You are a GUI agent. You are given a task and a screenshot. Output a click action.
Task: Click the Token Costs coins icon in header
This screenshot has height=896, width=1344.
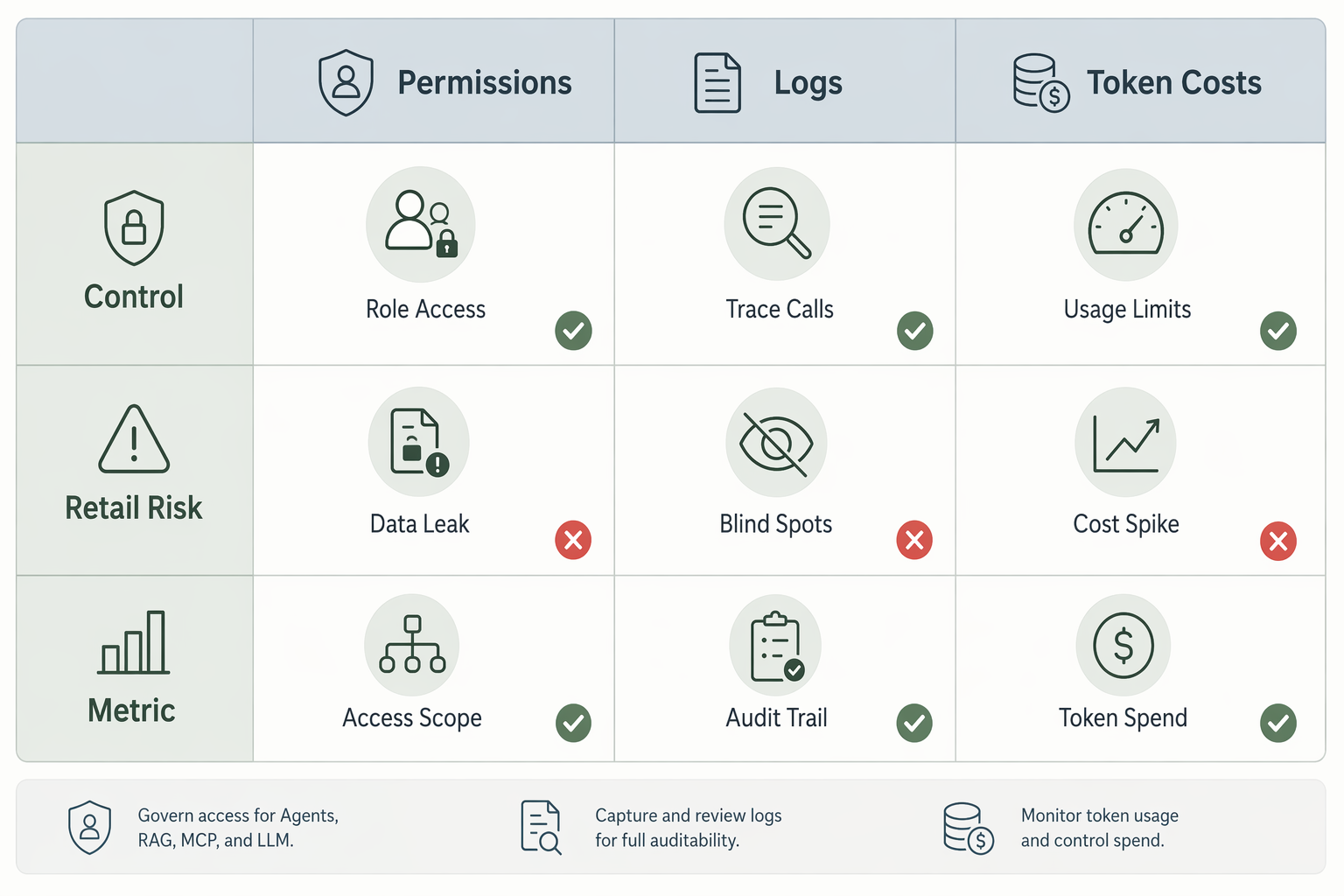pos(1041,82)
